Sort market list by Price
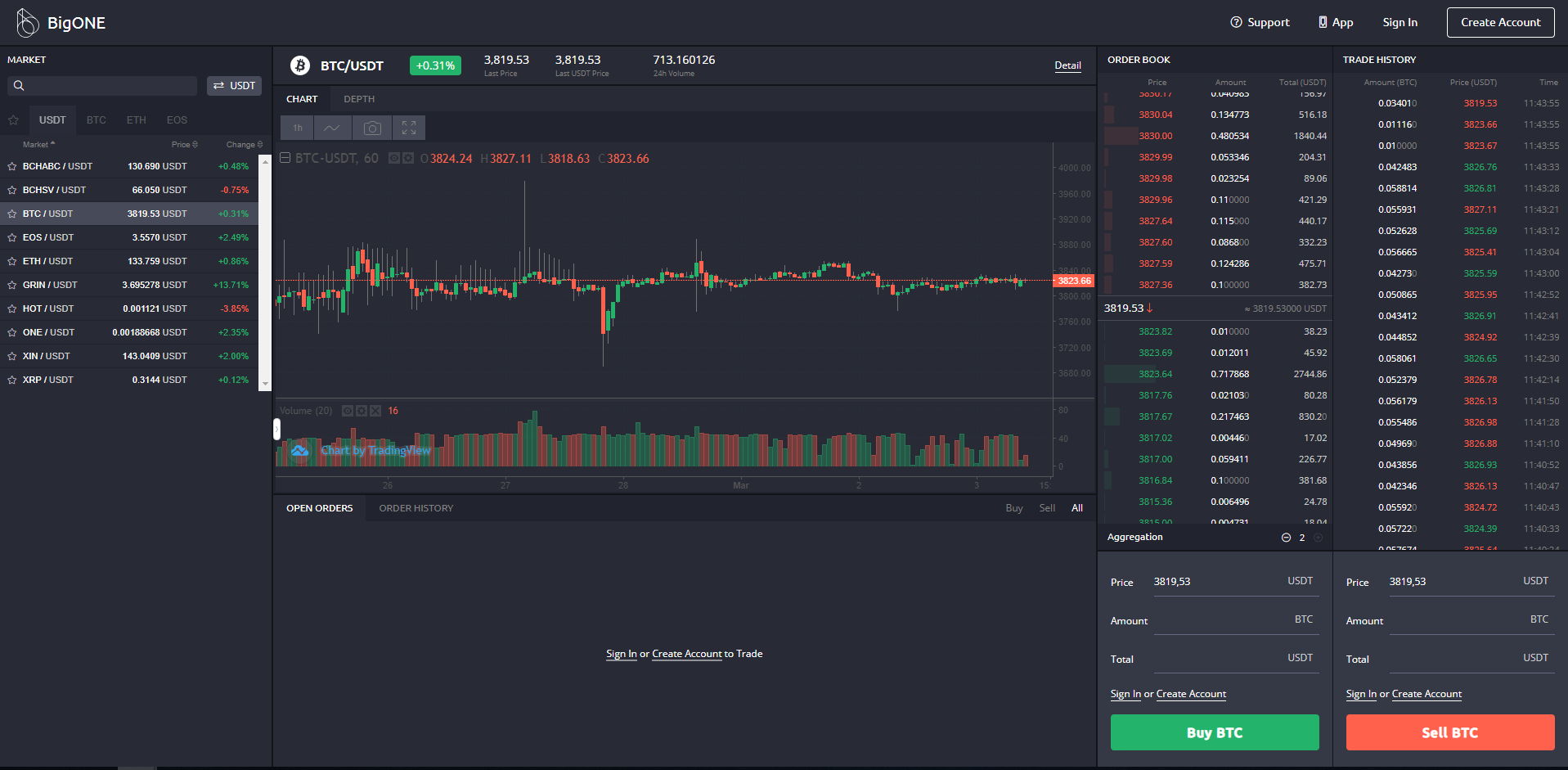Image resolution: width=1568 pixels, height=770 pixels. click(x=184, y=145)
